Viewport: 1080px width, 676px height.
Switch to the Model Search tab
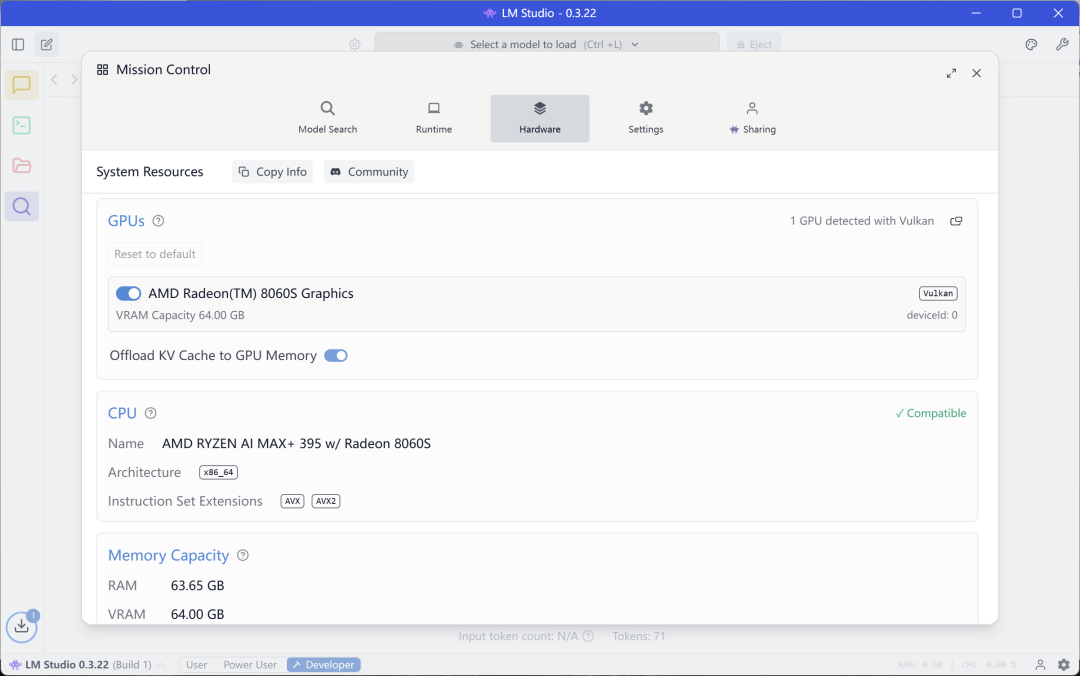(328, 119)
